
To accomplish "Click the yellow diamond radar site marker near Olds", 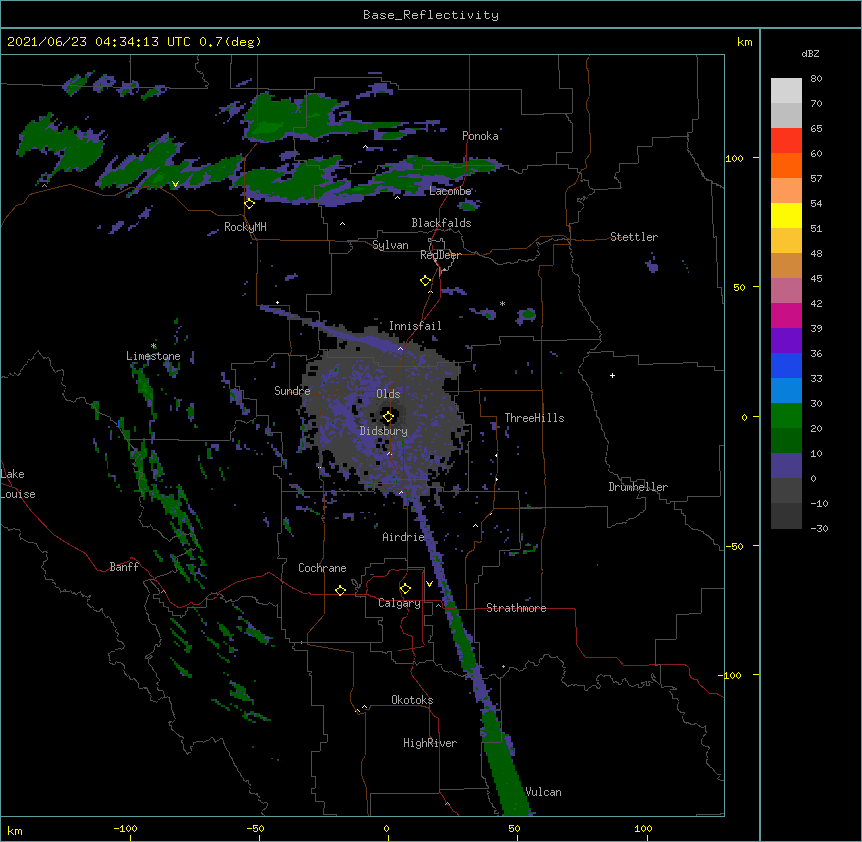I will 388,417.
